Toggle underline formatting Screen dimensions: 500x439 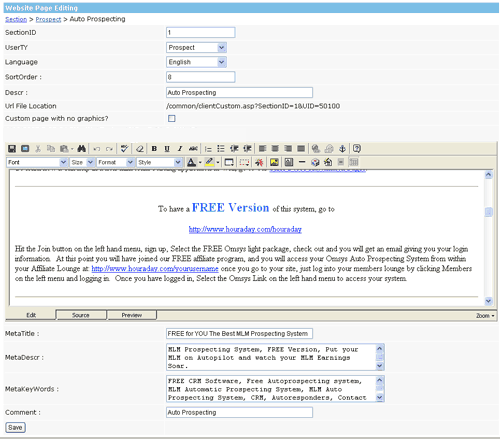click(167, 149)
